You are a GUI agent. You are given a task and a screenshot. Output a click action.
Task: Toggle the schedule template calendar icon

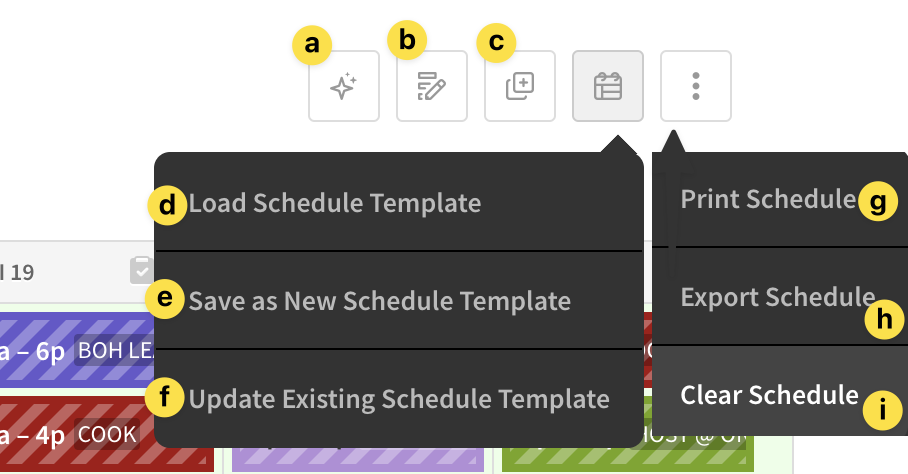coord(608,86)
